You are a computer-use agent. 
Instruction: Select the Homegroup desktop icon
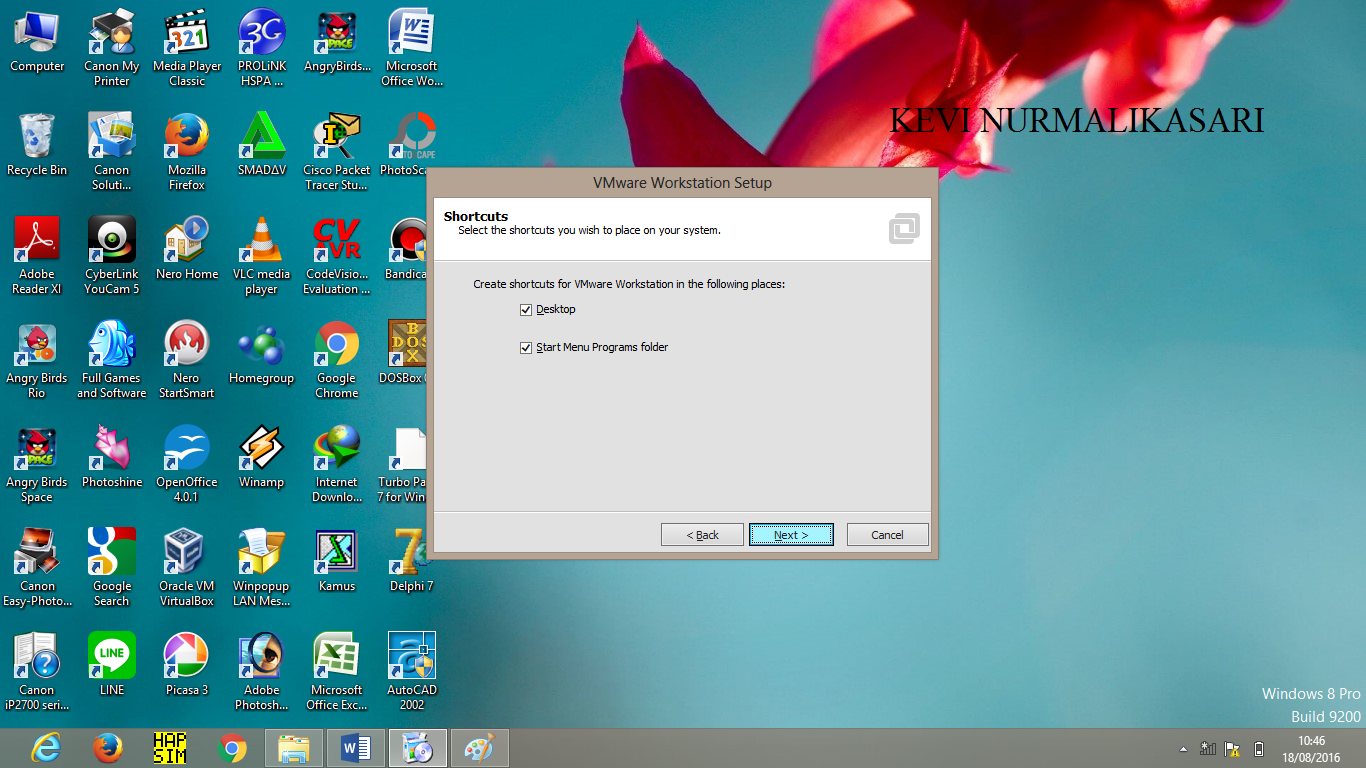pos(262,354)
